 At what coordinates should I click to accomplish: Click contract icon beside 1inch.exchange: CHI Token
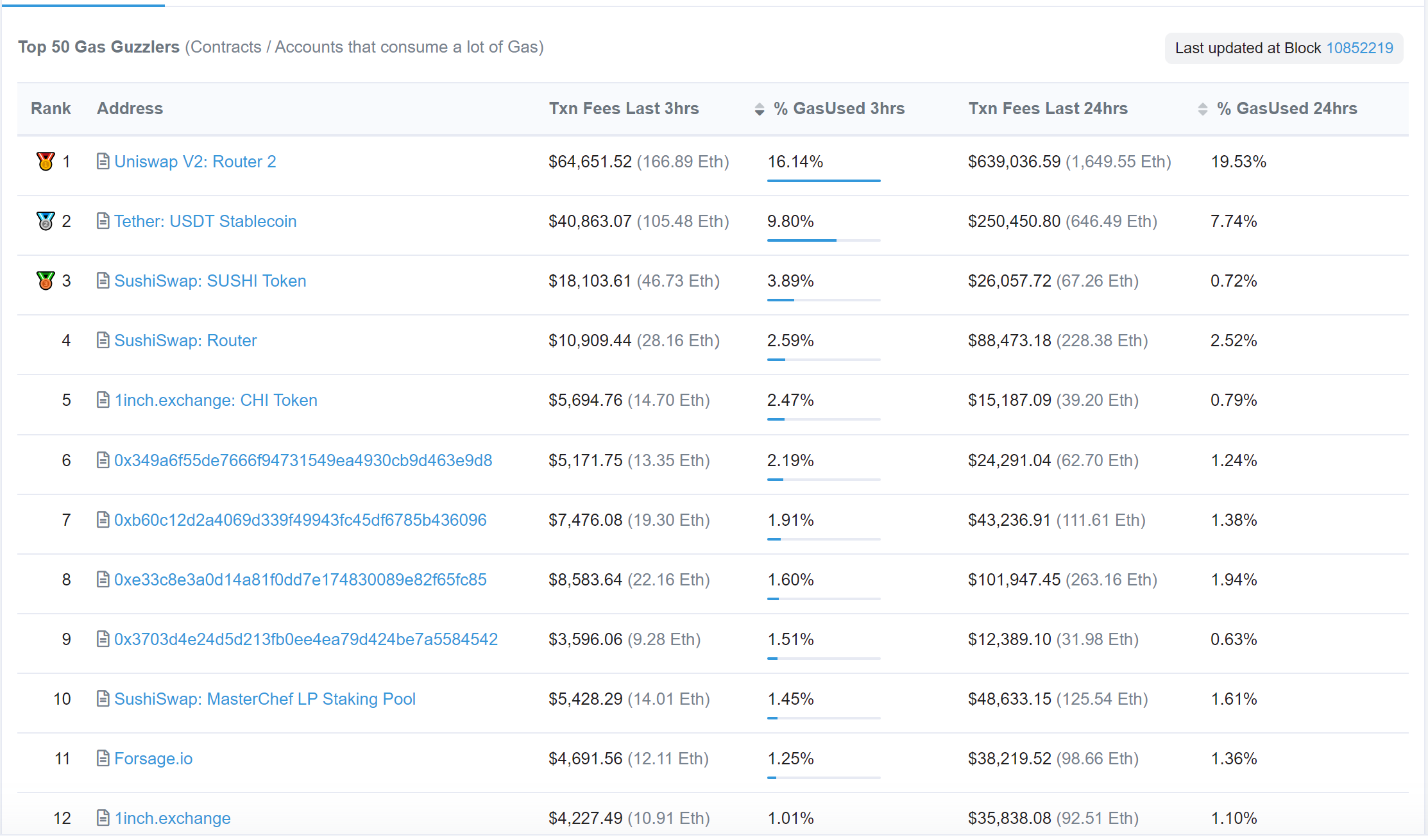103,399
